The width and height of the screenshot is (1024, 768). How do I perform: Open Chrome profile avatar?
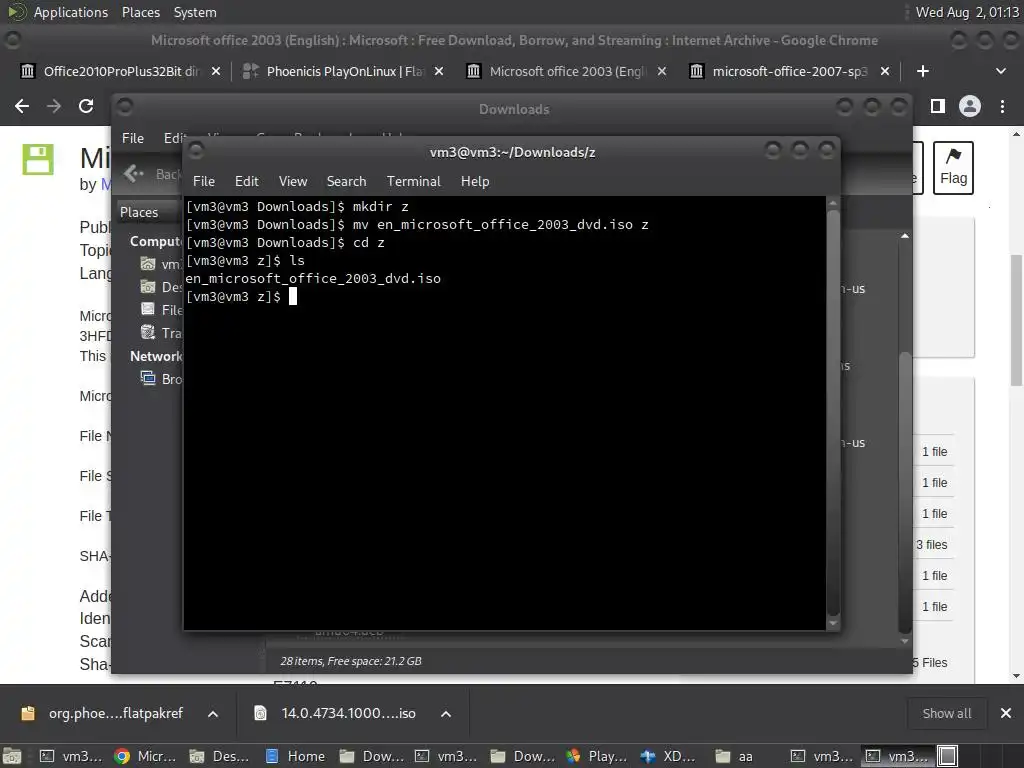pos(970,106)
